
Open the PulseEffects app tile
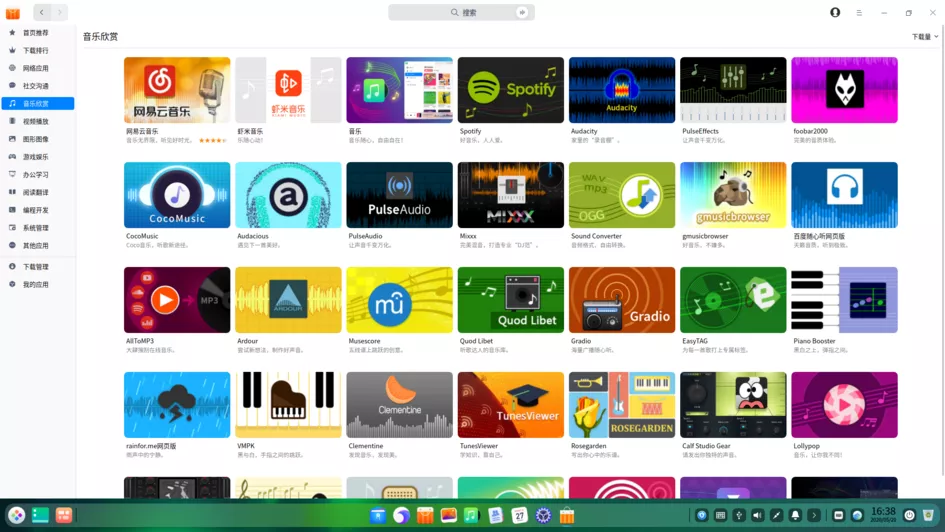click(x=733, y=90)
